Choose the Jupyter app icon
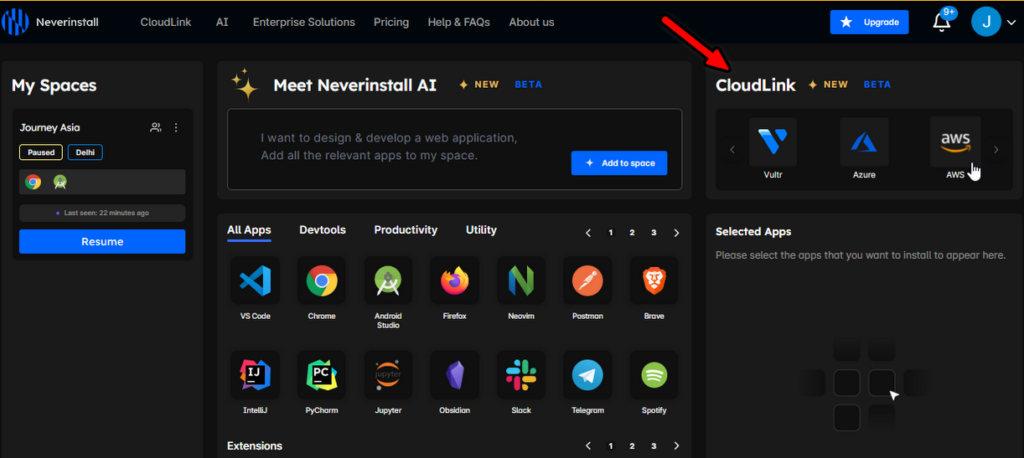 coord(388,375)
